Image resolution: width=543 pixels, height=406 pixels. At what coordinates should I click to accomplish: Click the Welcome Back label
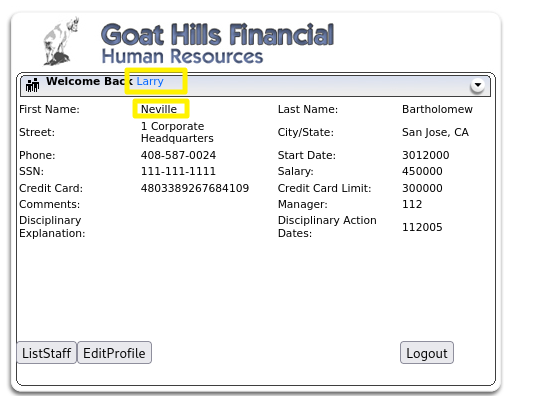point(89,81)
